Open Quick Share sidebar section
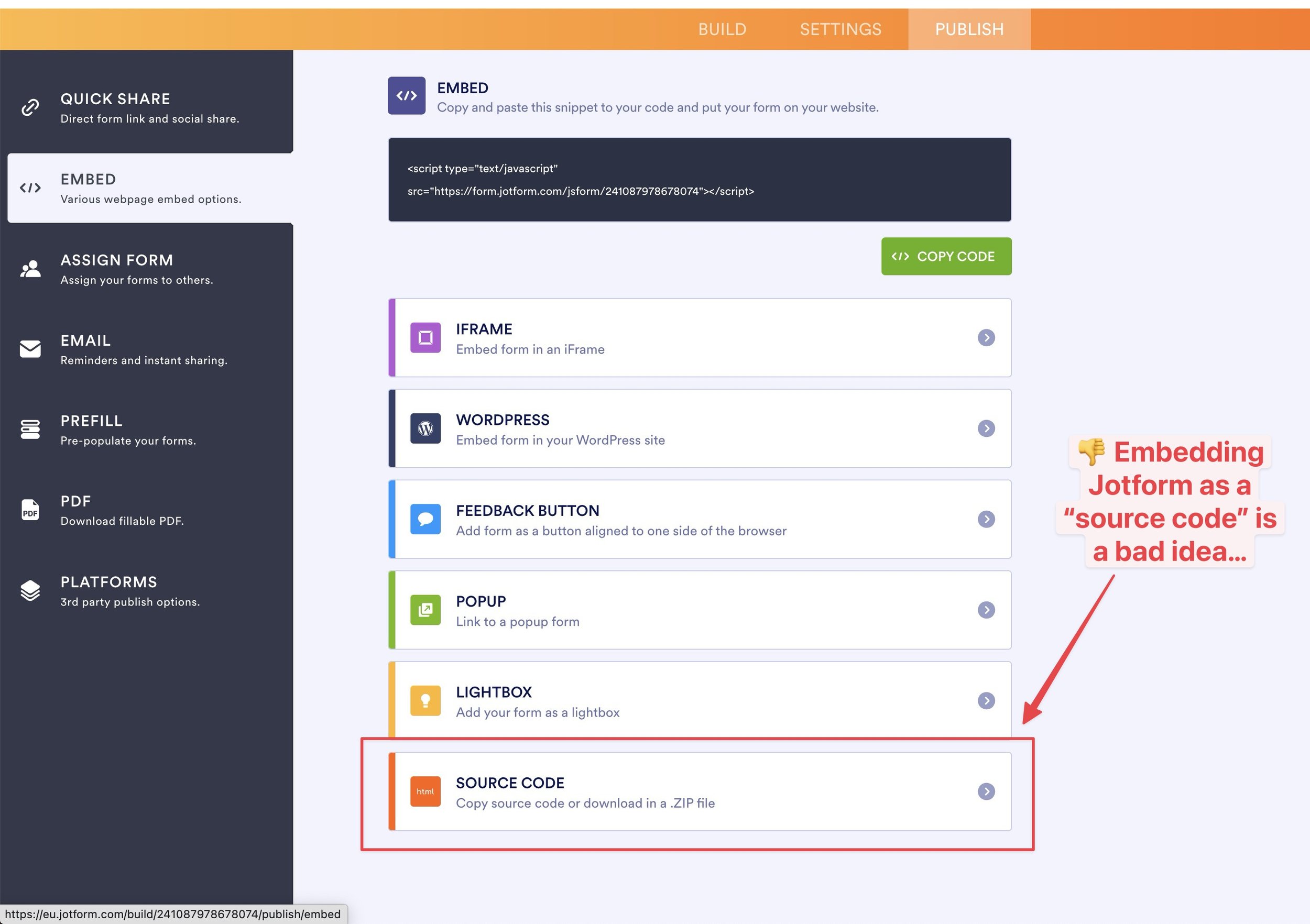The height and width of the screenshot is (924, 1310). tap(147, 107)
